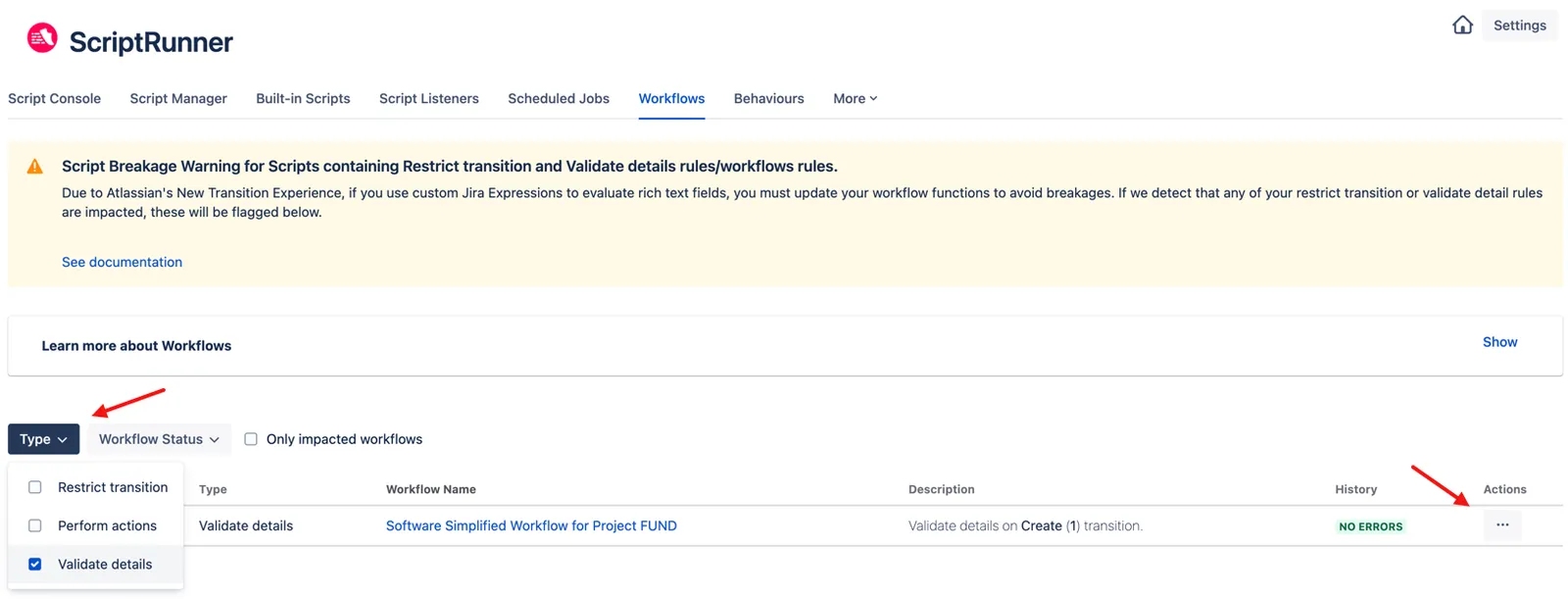Switch to the Script Manager tab
Screen dimensions: 1568x599
[x=178, y=99]
